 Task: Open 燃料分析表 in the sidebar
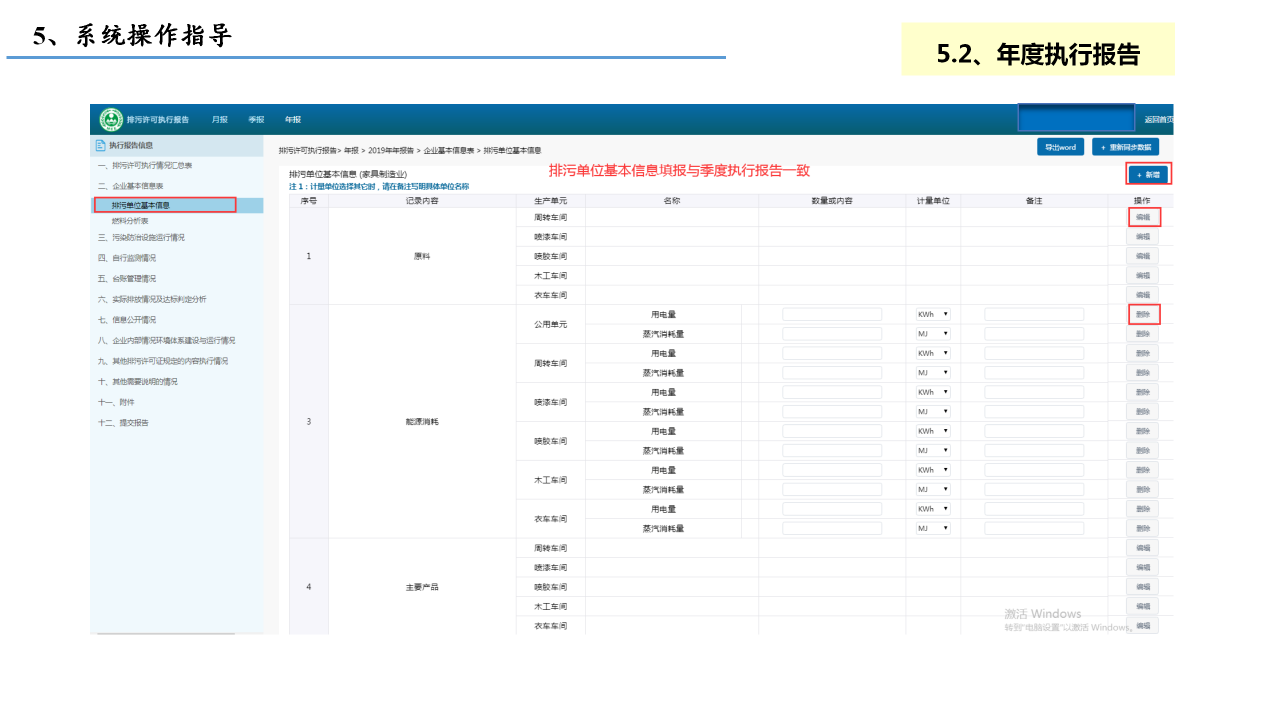point(130,221)
